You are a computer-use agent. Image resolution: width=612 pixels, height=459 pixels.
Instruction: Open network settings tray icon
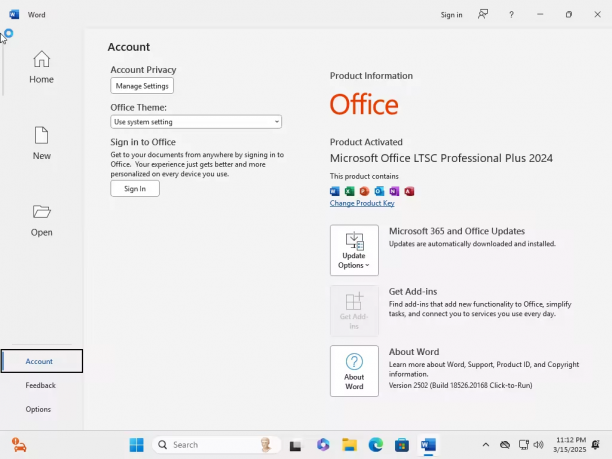[x=523, y=445]
